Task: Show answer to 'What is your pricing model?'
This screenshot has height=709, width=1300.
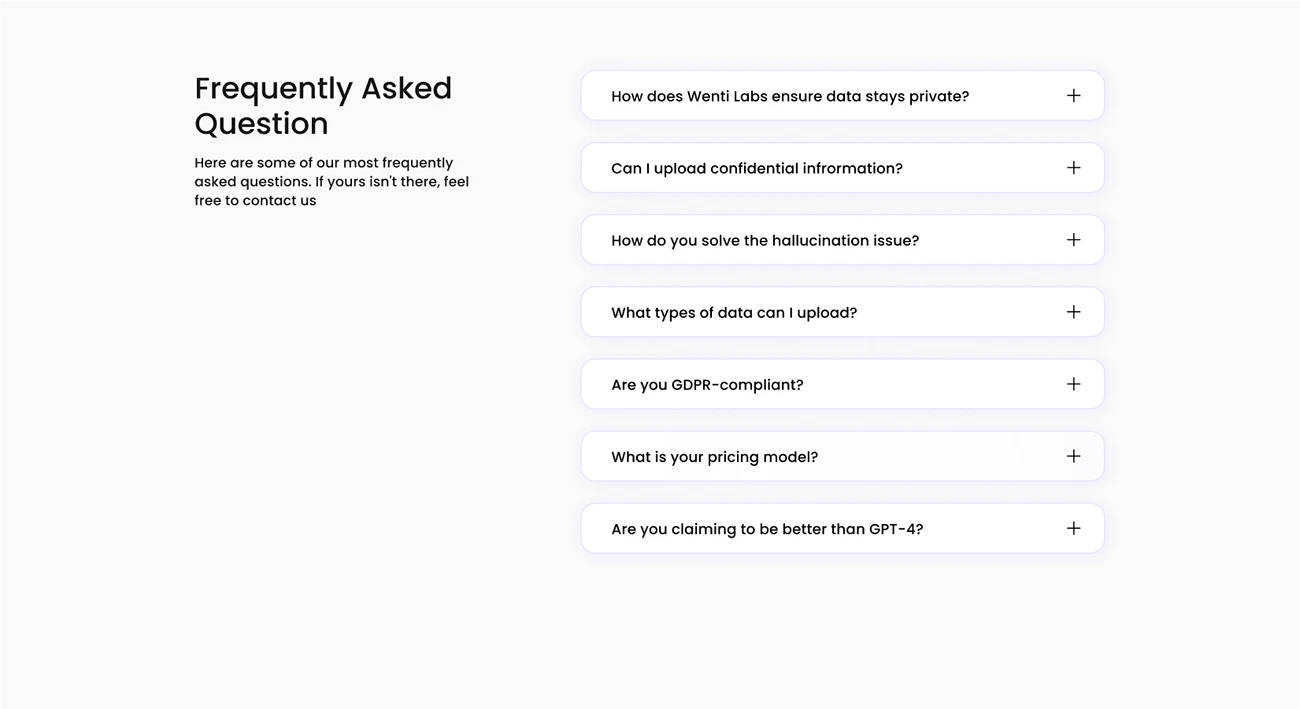Action: coord(842,456)
